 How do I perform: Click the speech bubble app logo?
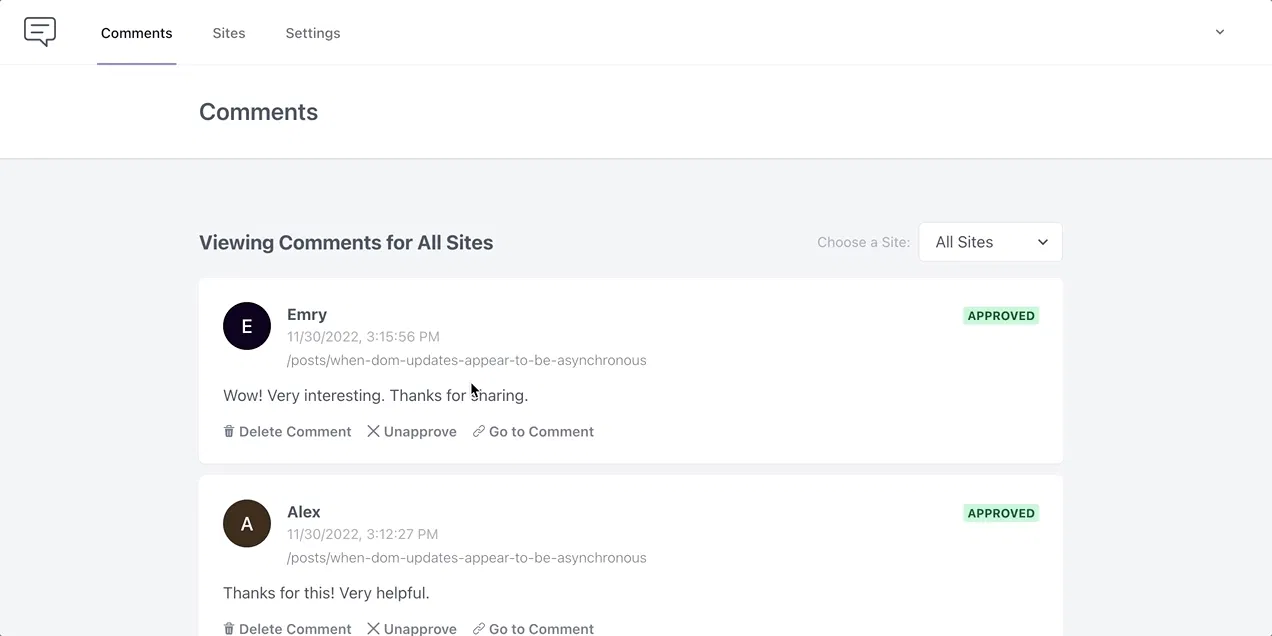click(40, 32)
